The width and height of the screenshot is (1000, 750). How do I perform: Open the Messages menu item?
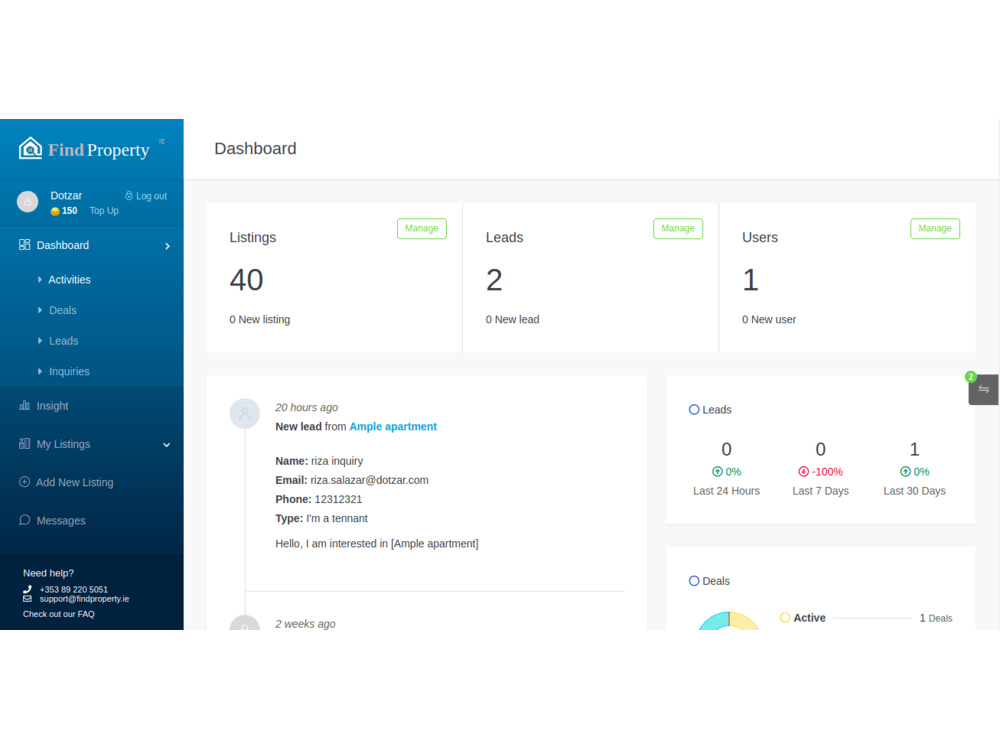(61, 521)
